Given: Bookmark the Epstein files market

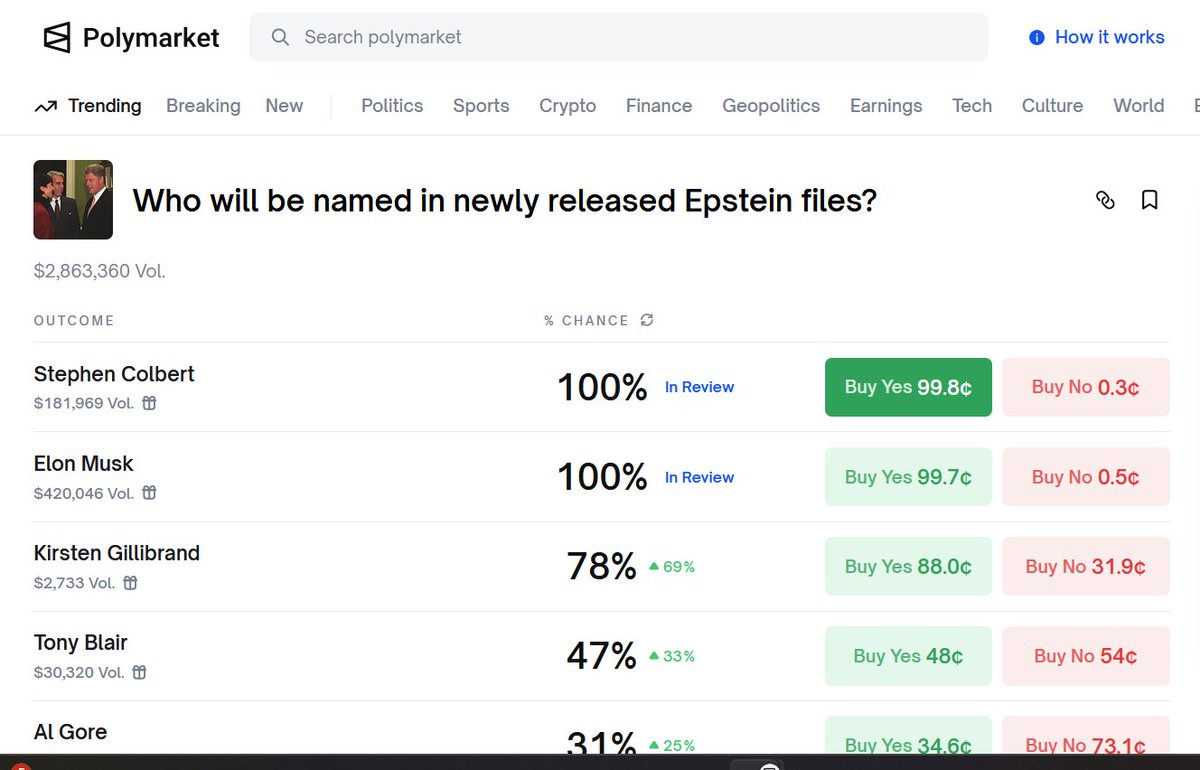Looking at the screenshot, I should point(1150,200).
